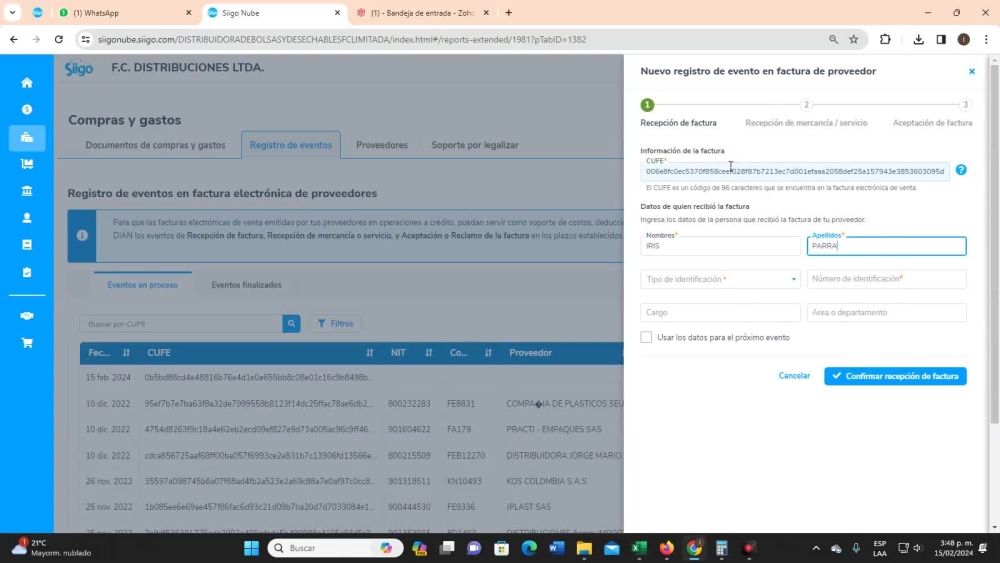Focus the CUFE input field
Image resolution: width=1000 pixels, height=563 pixels.
click(795, 172)
